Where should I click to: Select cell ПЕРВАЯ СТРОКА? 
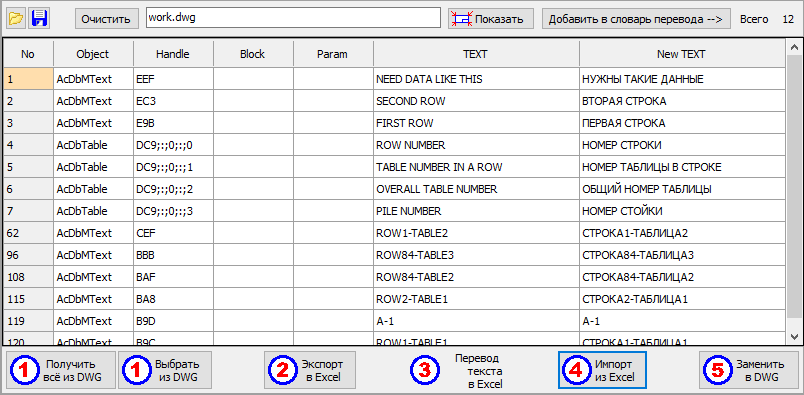[x=682, y=123]
